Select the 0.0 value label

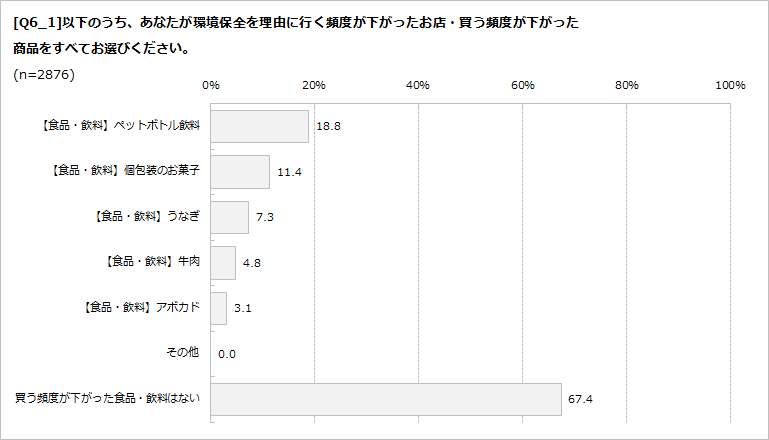pyautogui.click(x=226, y=354)
